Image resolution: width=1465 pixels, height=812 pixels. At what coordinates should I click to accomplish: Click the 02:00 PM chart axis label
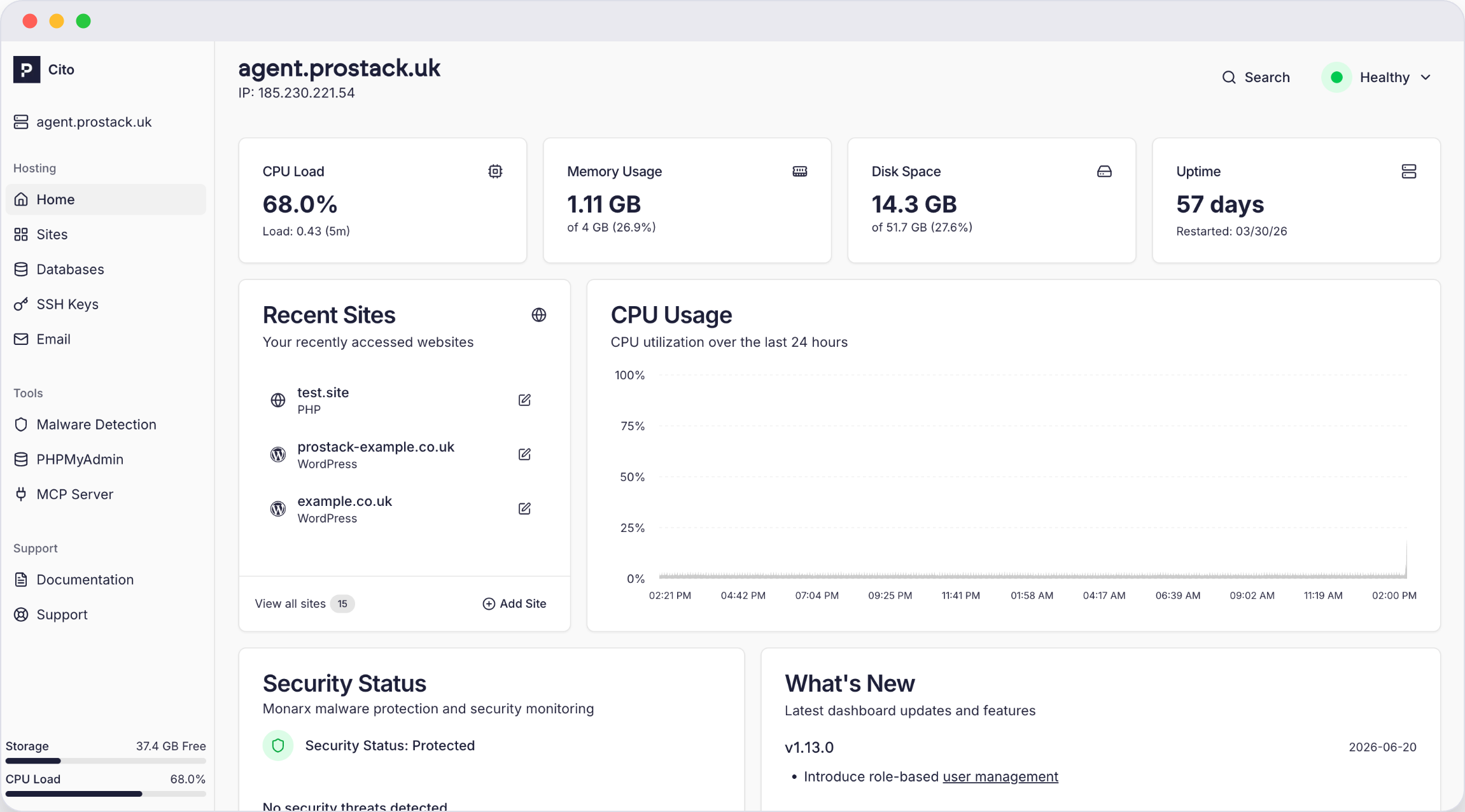pos(1394,596)
